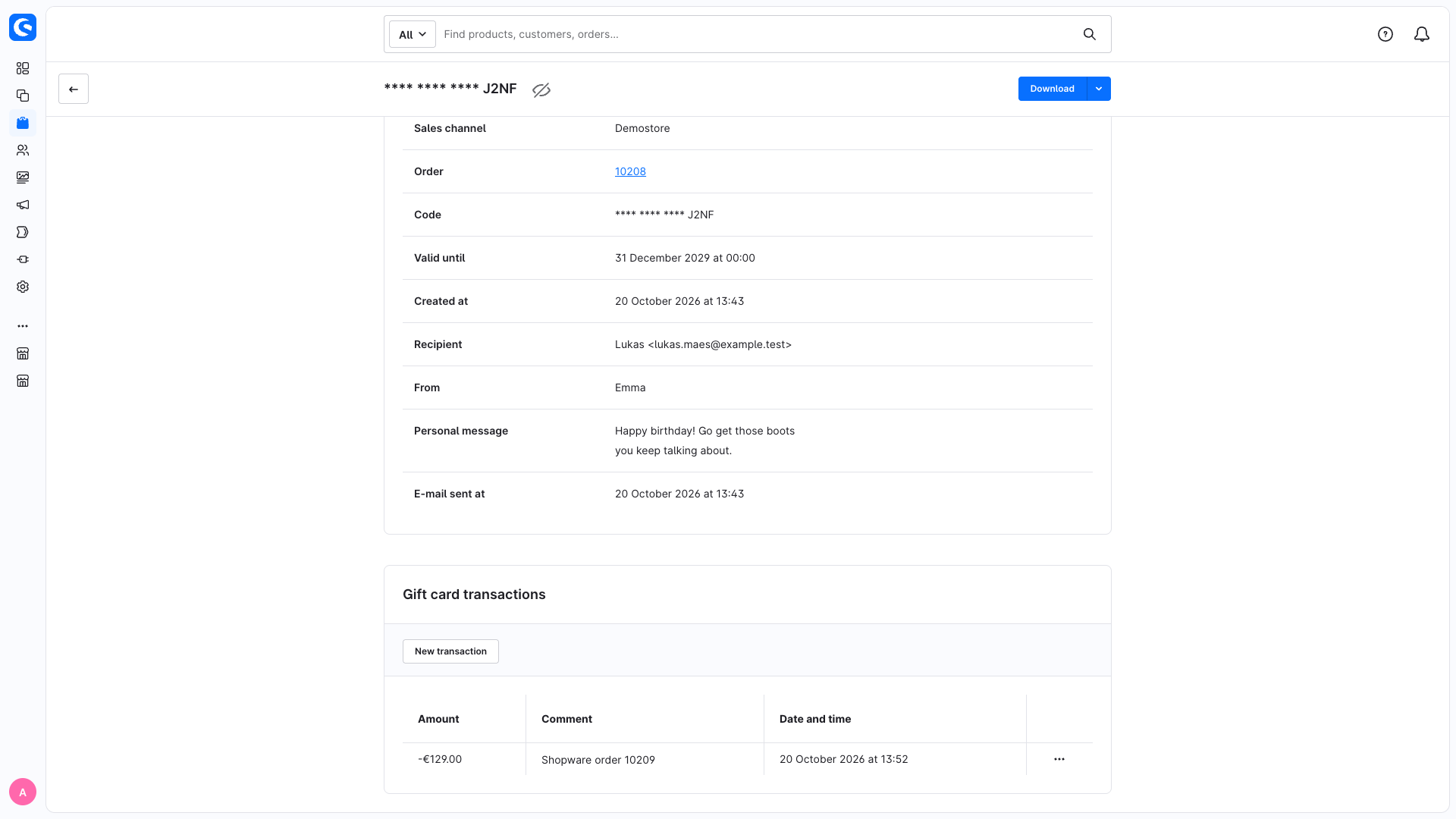Screen dimensions: 1456x819
Task: Open the Marketing megaphone icon
Action: click(23, 205)
